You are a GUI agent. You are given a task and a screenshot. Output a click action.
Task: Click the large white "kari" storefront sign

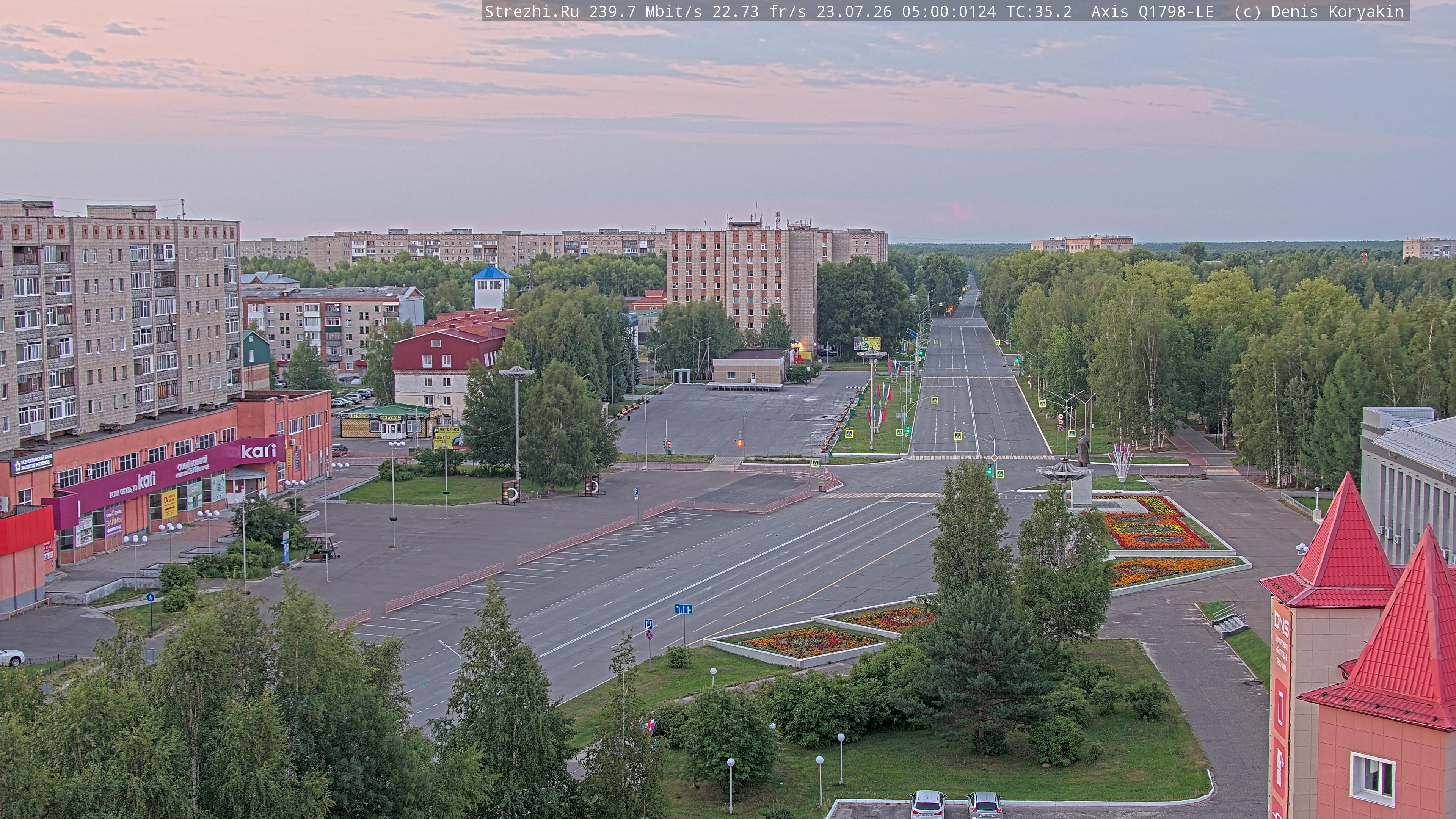259,450
